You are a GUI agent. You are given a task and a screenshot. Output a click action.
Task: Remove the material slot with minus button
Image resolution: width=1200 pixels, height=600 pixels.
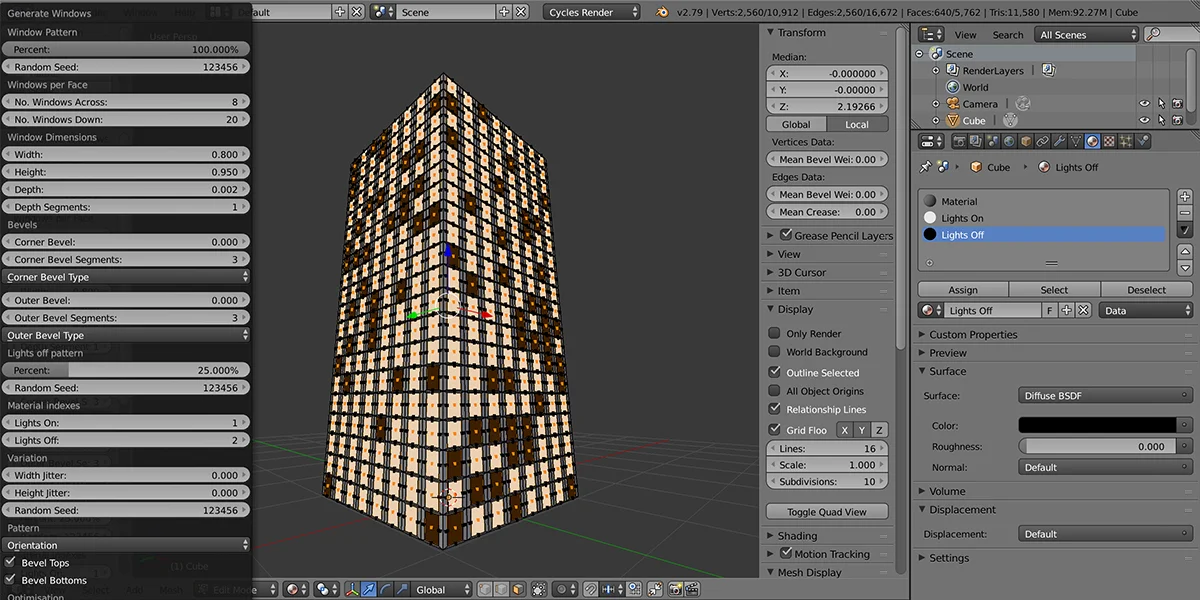1185,213
